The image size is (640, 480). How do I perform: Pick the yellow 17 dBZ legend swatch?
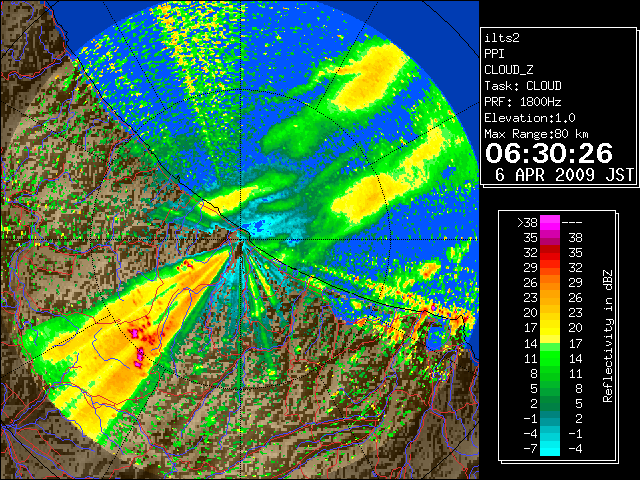[x=550, y=328]
